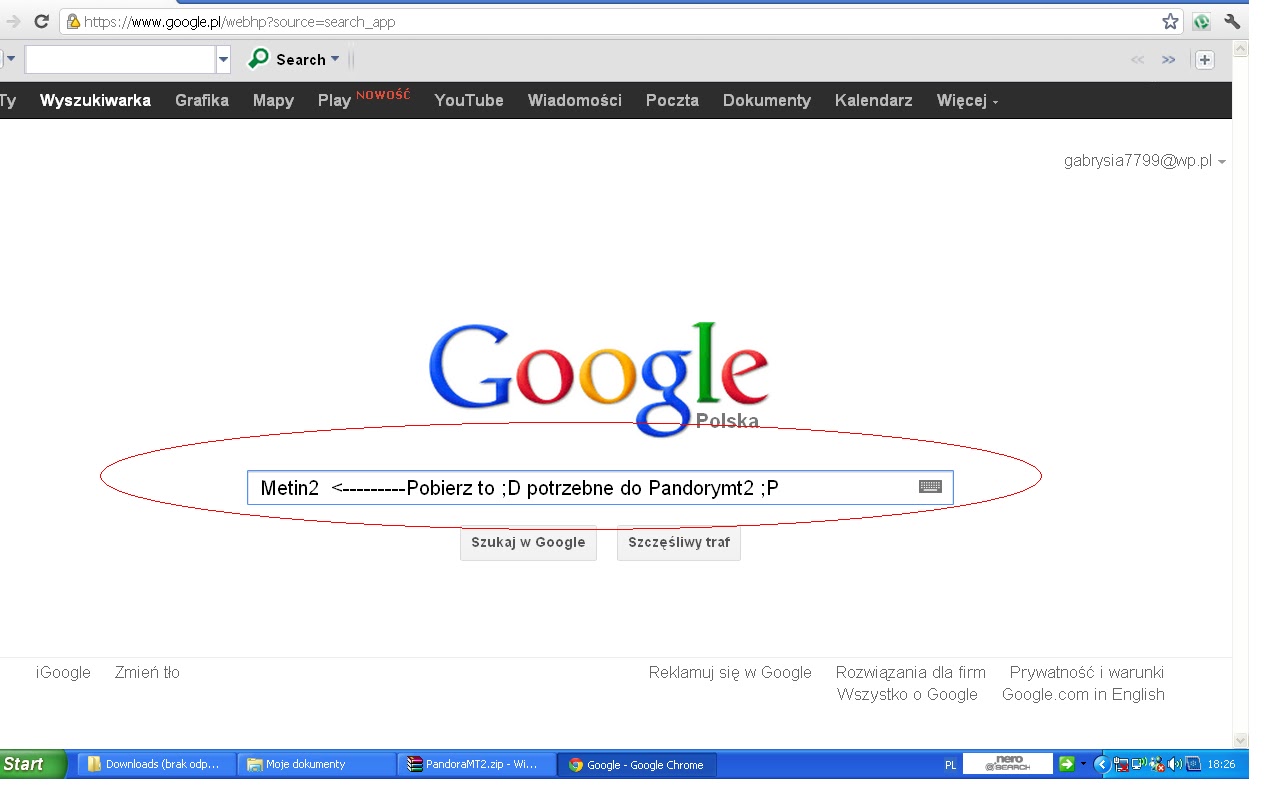Open Kalendarz in Google bar
The image size is (1280, 800).
pyautogui.click(x=874, y=100)
